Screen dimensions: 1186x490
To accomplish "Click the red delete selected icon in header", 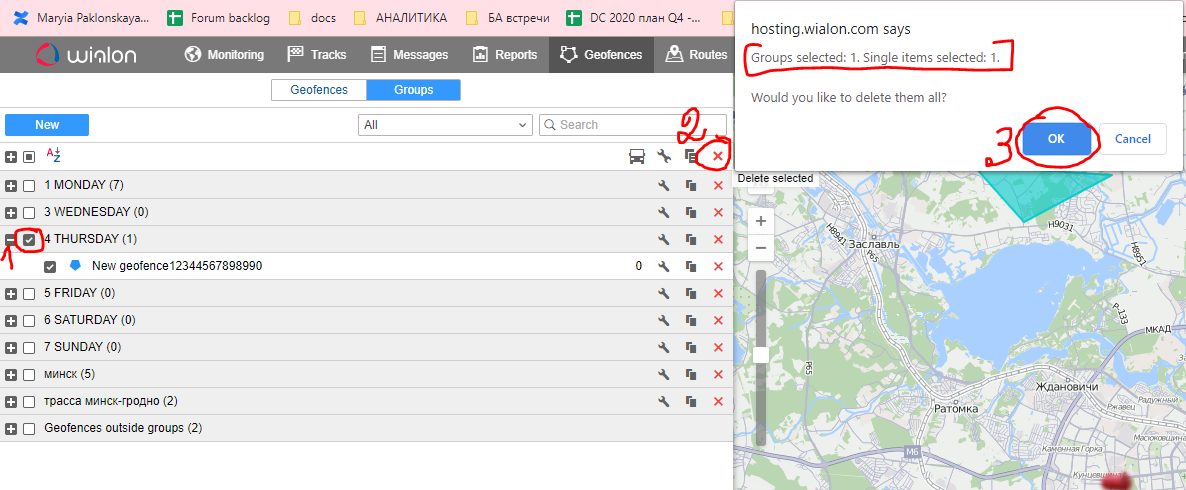I will click(x=718, y=156).
